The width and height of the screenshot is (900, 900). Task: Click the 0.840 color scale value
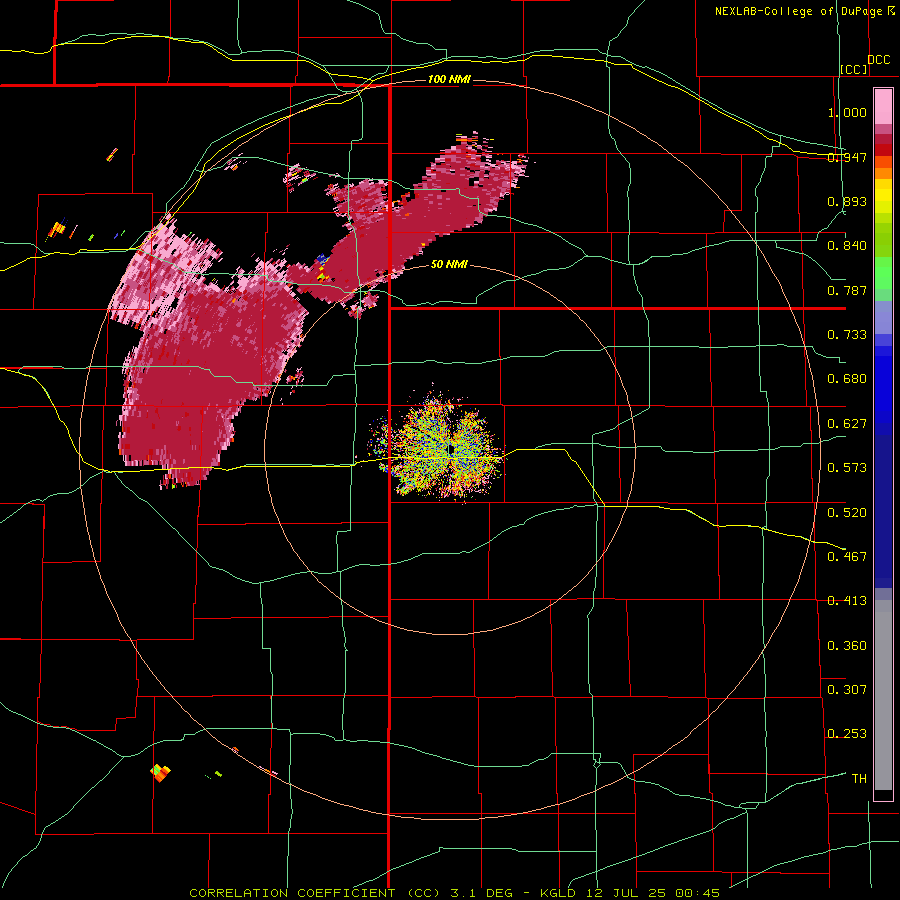[x=847, y=246]
